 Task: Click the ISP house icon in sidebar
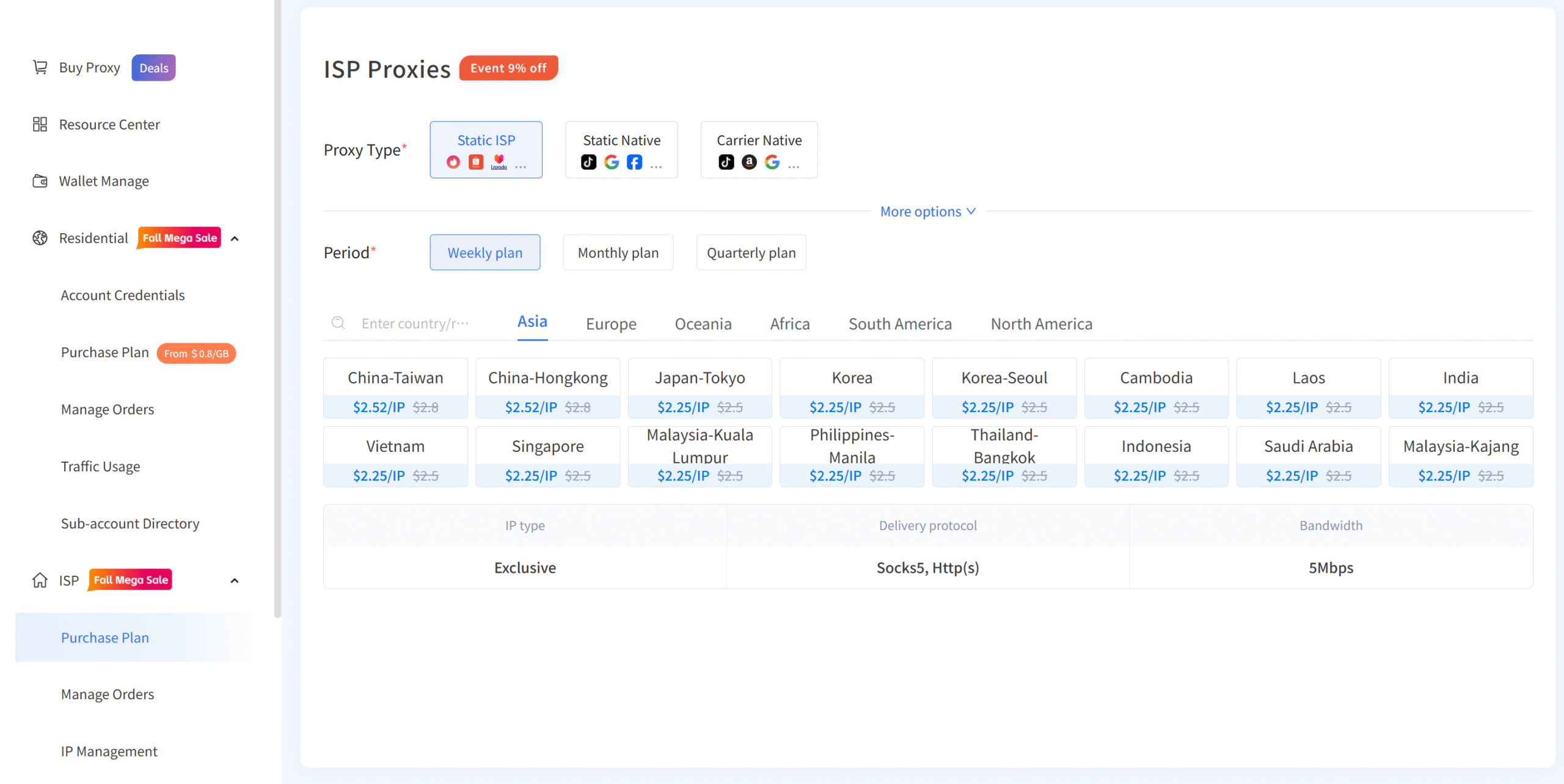(40, 580)
